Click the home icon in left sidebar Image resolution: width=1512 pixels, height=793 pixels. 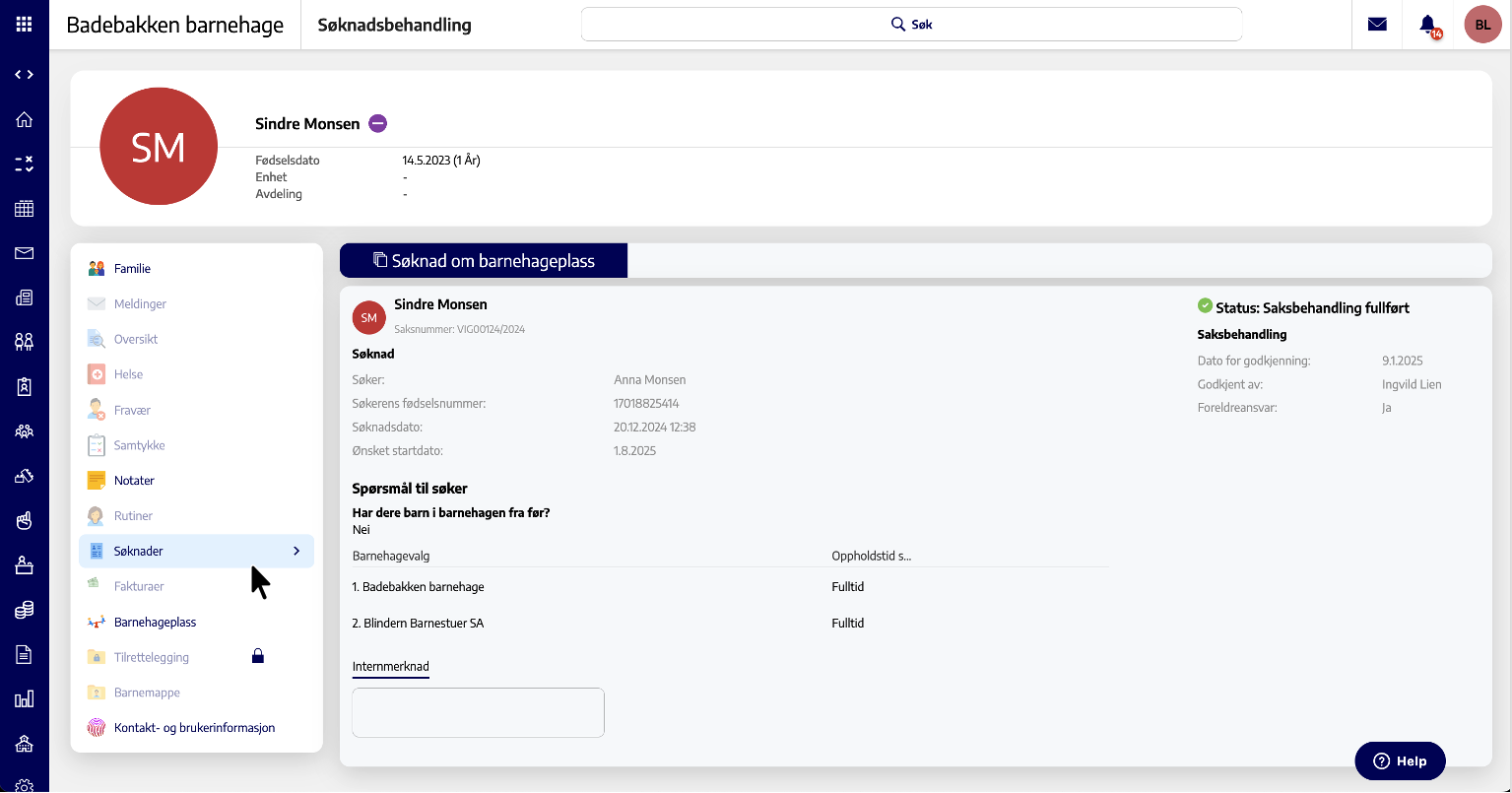(25, 119)
